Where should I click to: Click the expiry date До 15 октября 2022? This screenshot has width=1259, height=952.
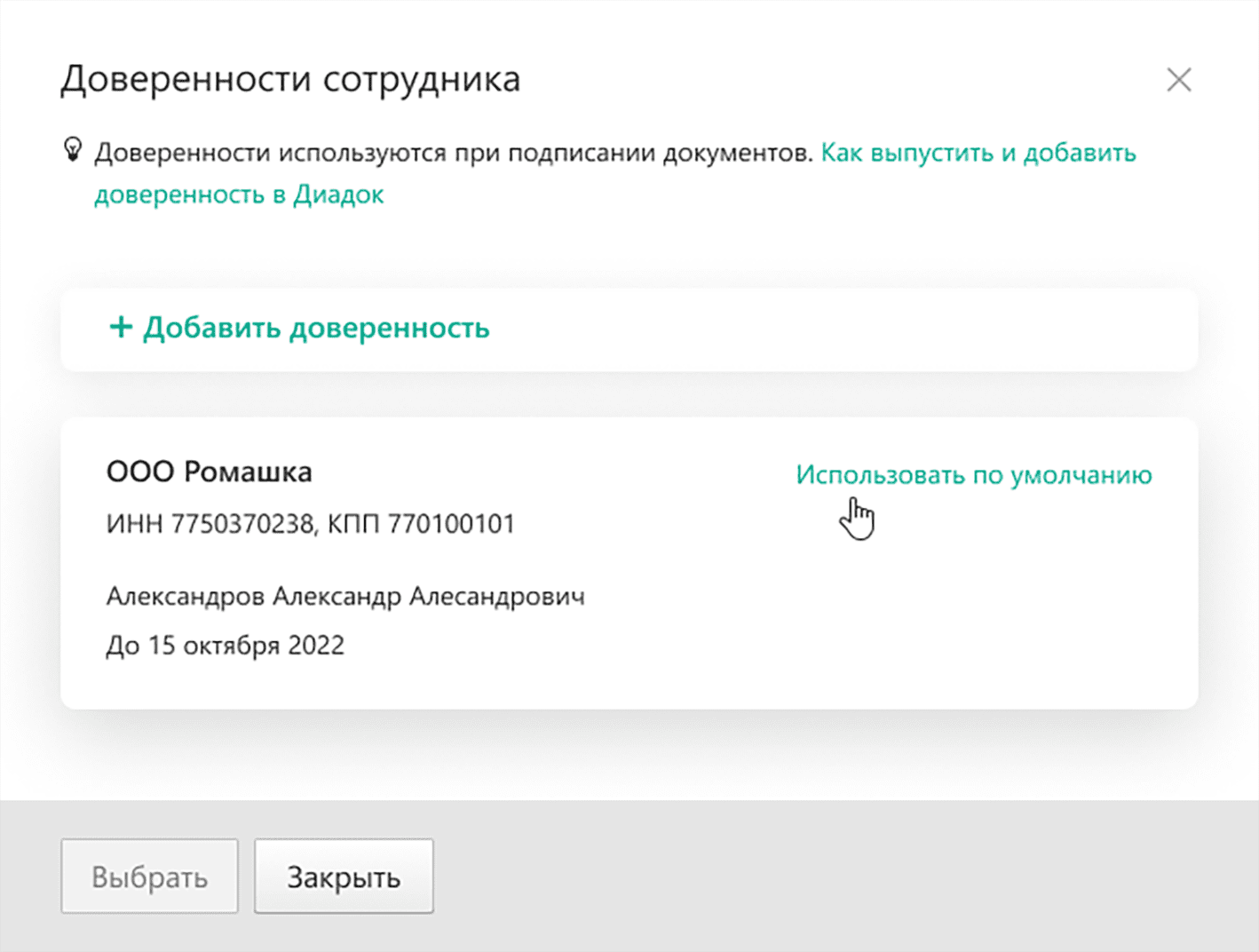225,646
